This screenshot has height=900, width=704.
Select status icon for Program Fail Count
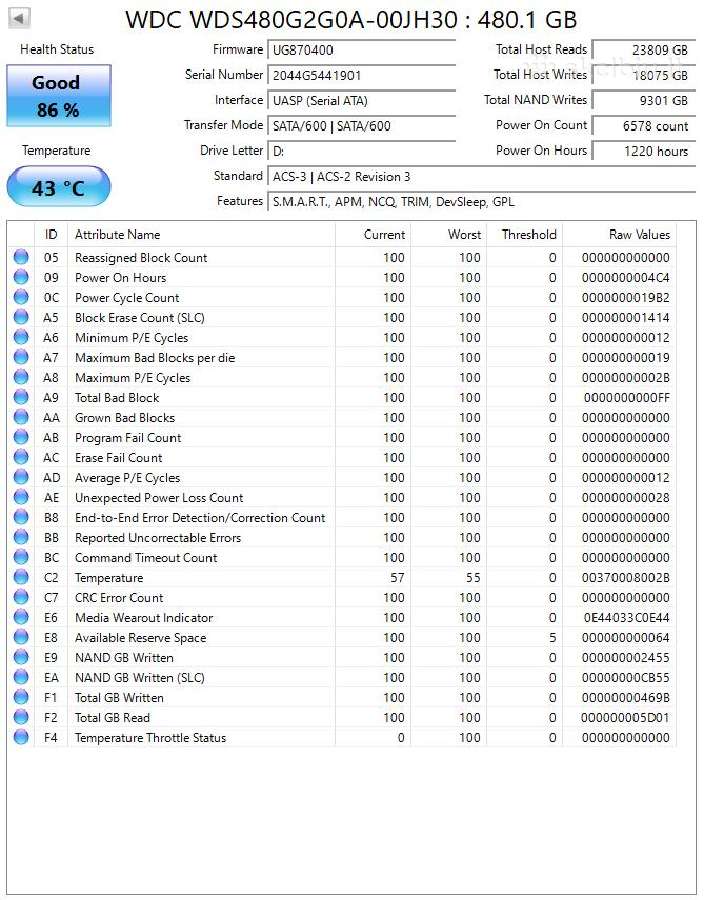pyautogui.click(x=21, y=437)
